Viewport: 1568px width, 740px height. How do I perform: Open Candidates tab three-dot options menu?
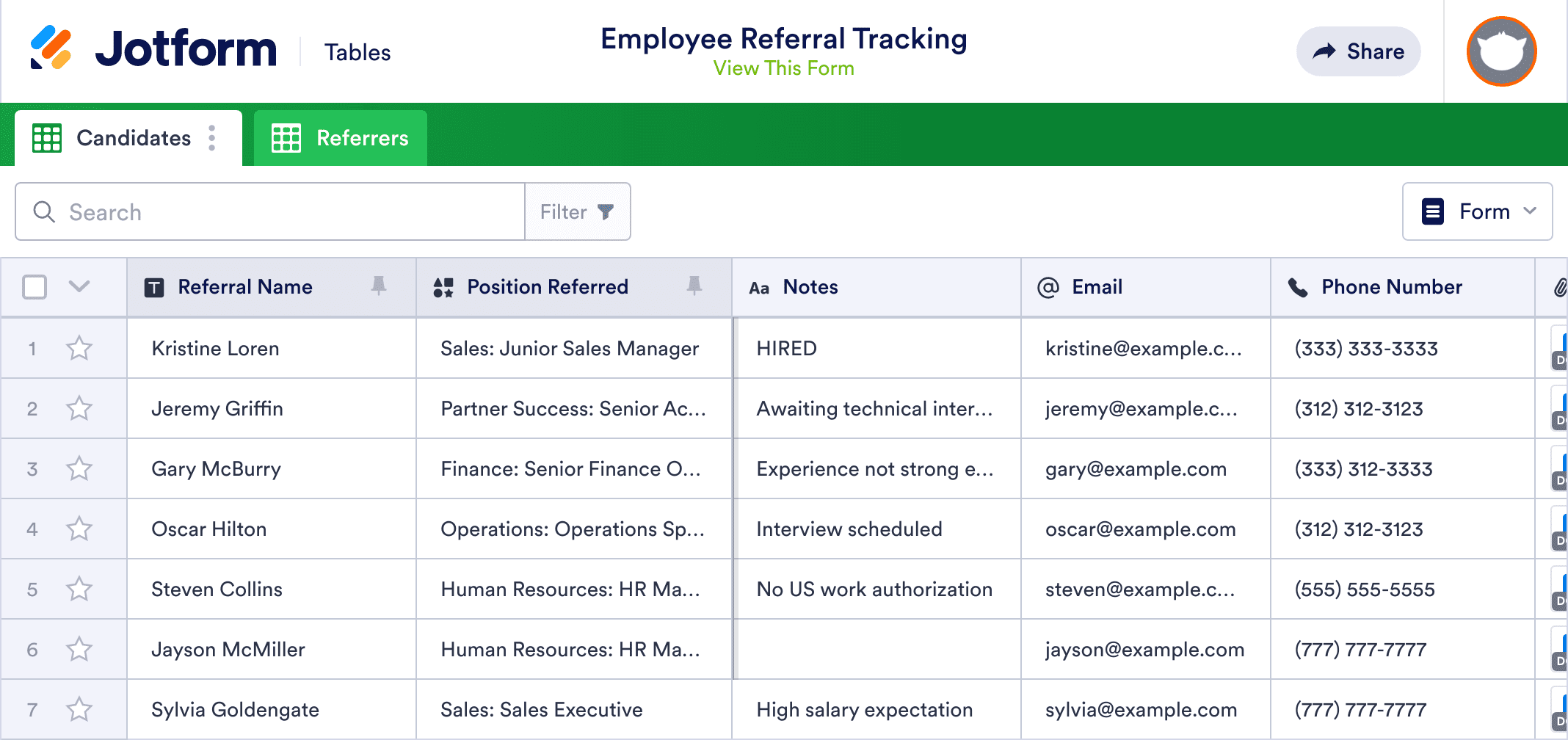coord(212,138)
